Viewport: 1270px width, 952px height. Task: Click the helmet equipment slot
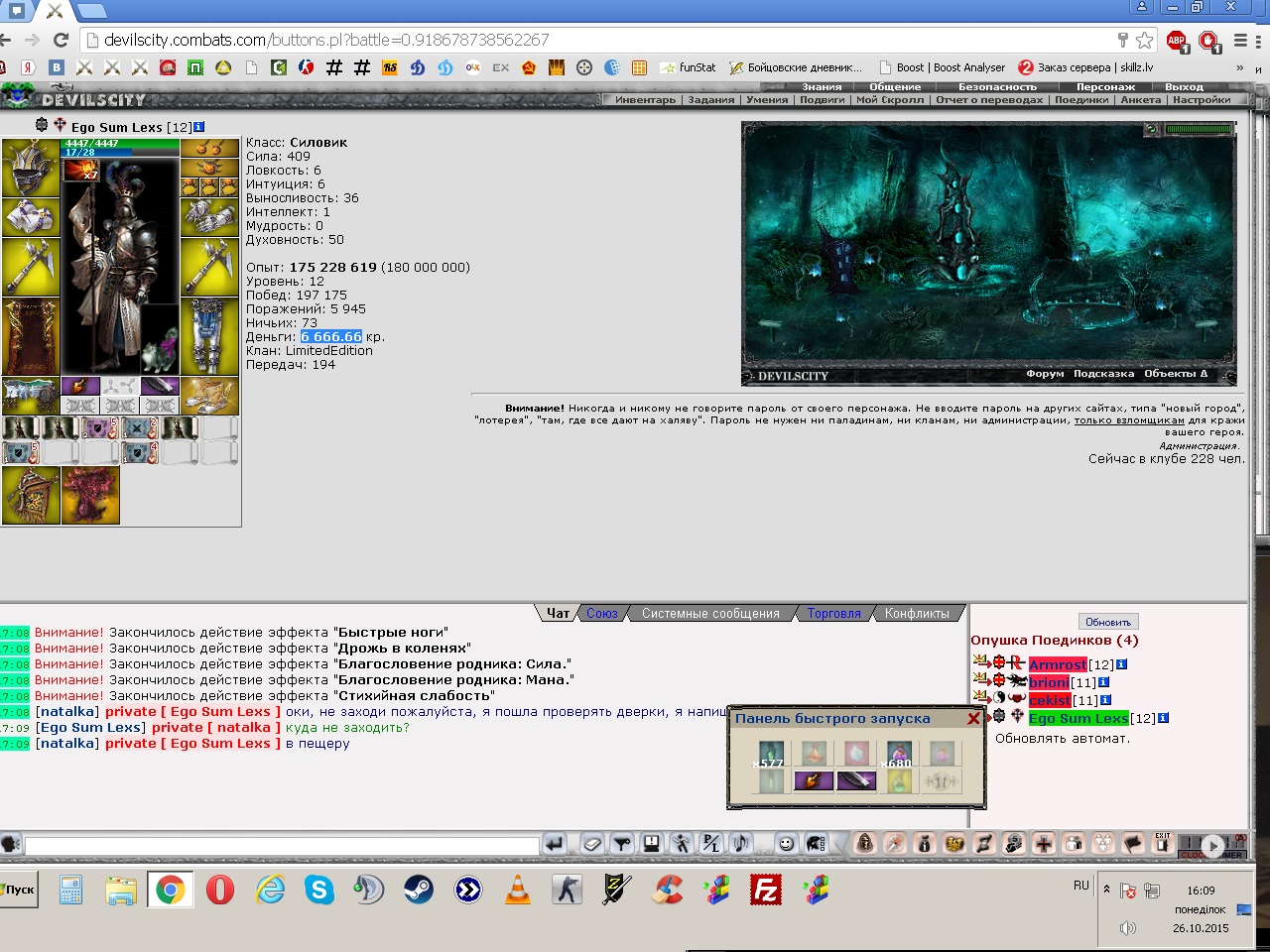point(31,169)
